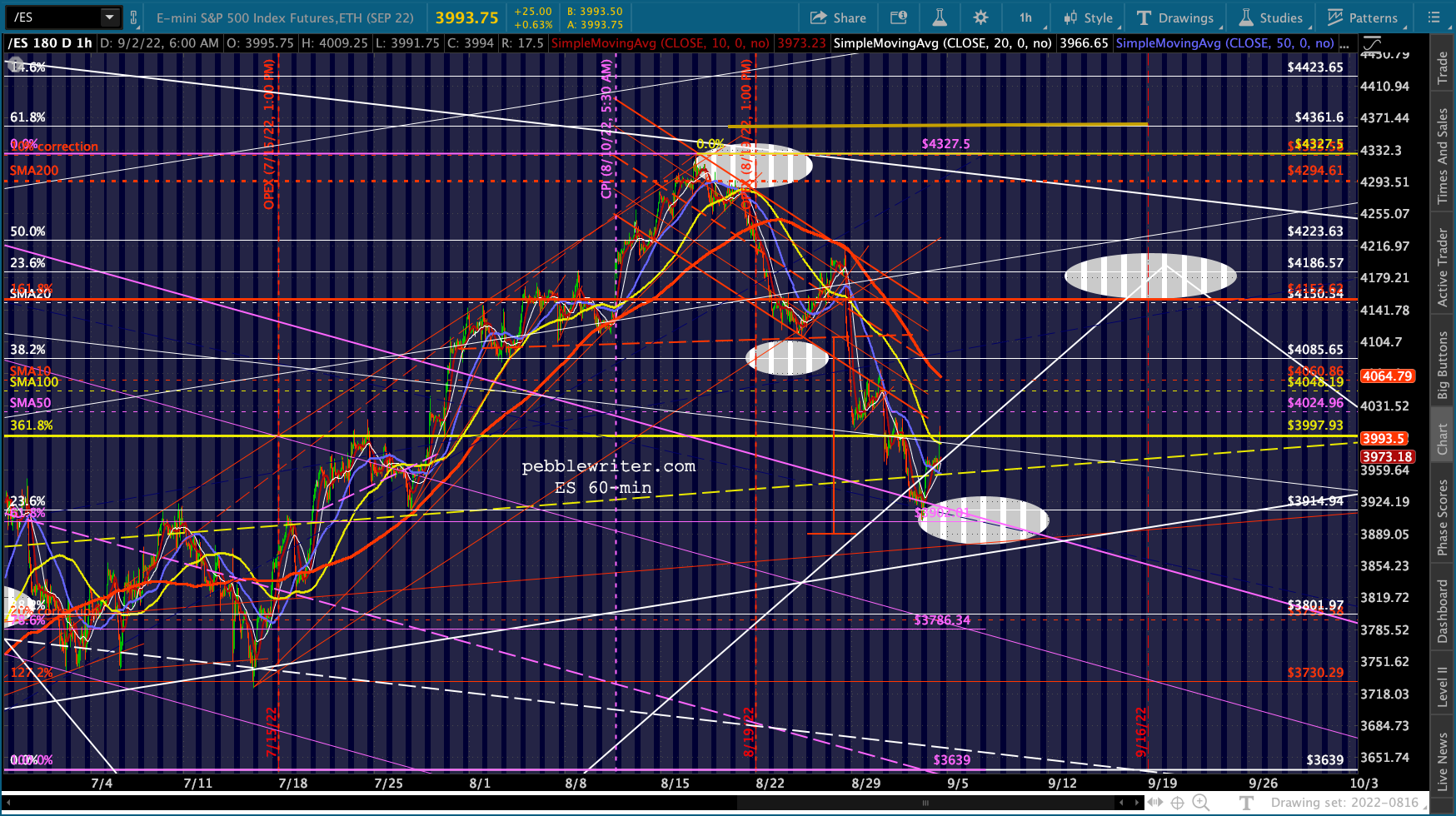
Task: Click the Share button label
Action: click(x=850, y=17)
